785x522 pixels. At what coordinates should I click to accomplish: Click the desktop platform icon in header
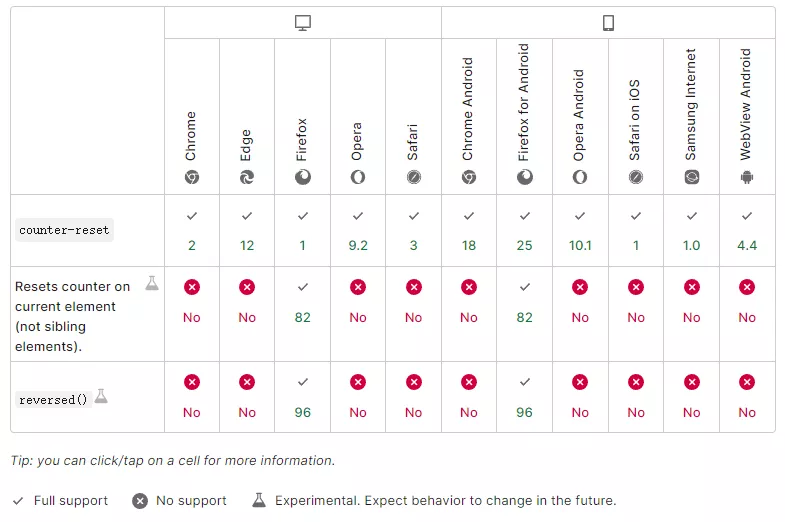tap(303, 23)
